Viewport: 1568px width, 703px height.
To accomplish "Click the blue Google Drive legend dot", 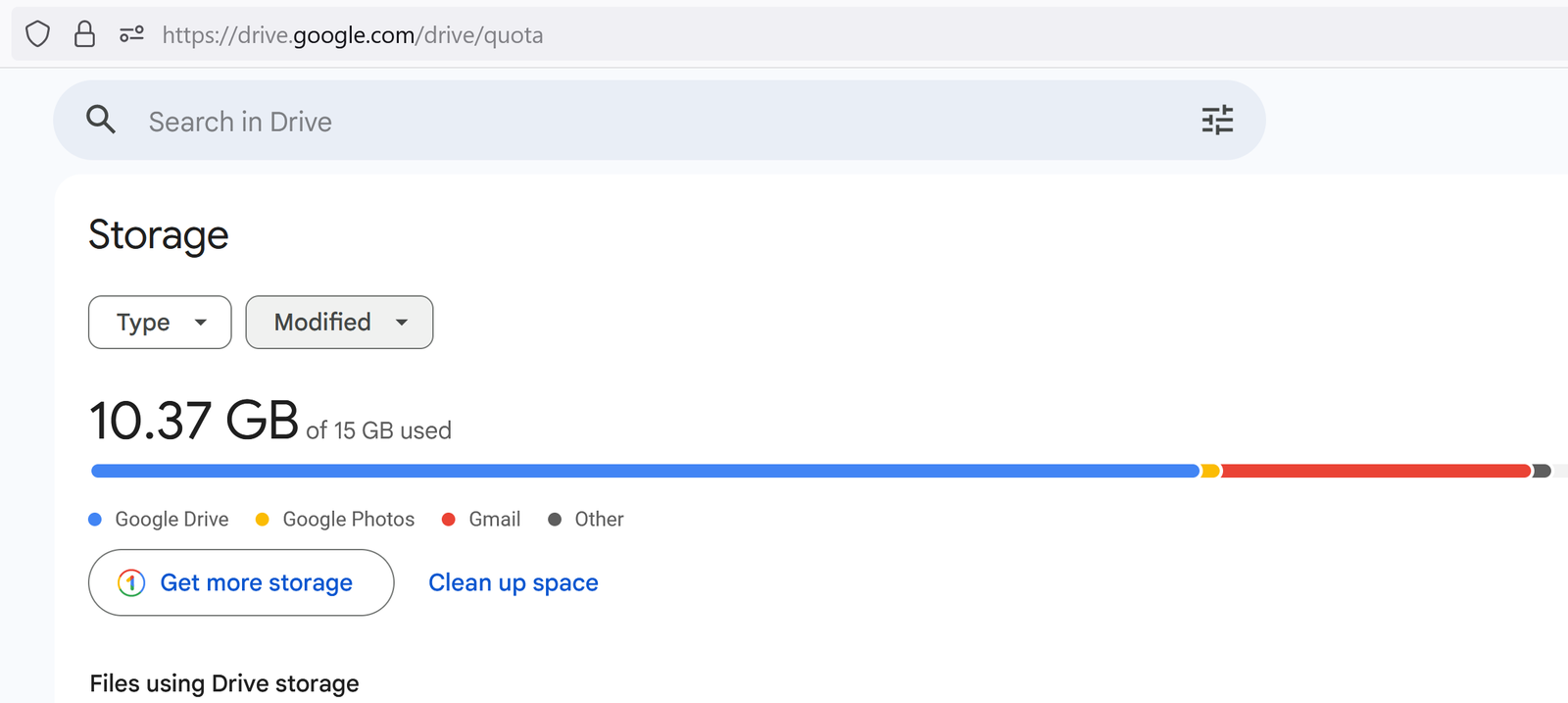I will coord(95,520).
